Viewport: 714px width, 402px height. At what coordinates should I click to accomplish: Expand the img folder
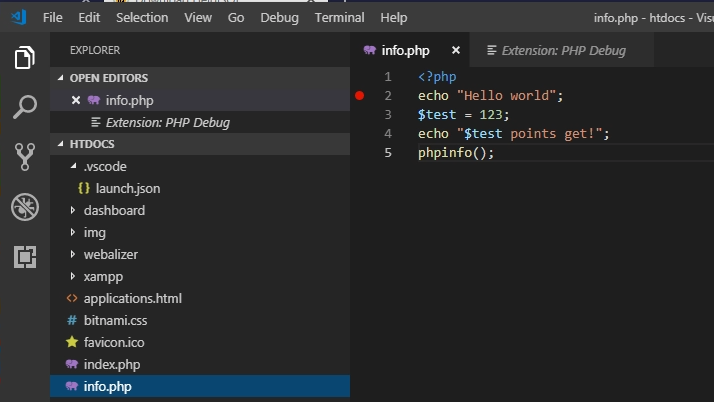[x=73, y=232]
